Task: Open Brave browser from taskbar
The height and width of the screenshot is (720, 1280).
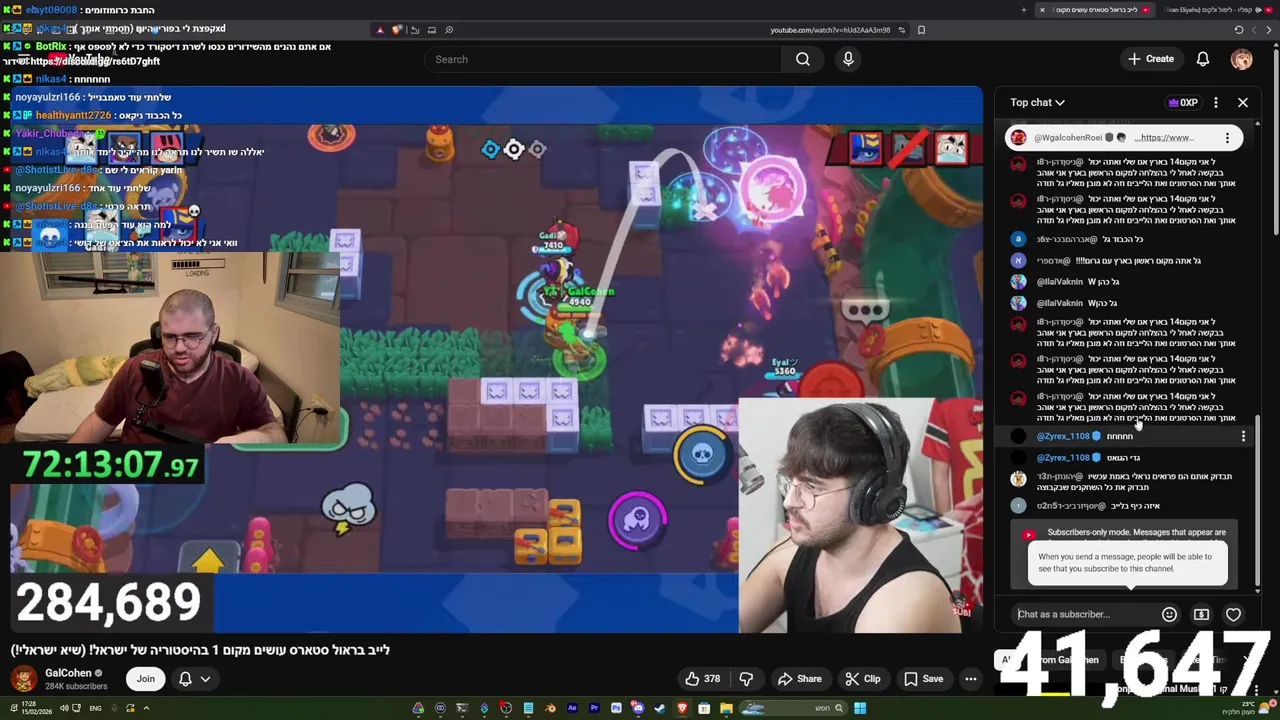Action: [682, 708]
